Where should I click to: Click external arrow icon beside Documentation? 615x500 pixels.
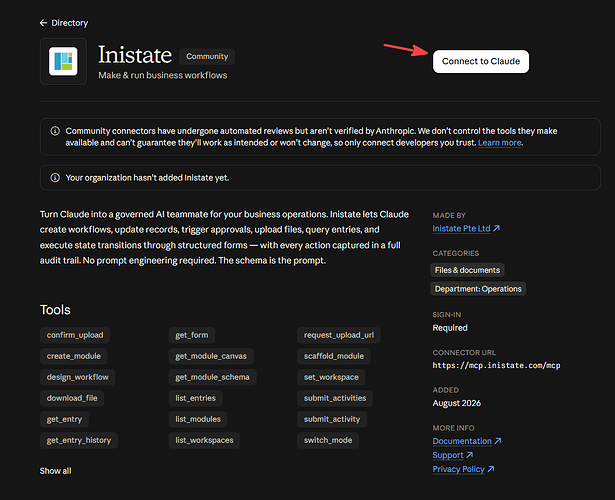pos(498,441)
